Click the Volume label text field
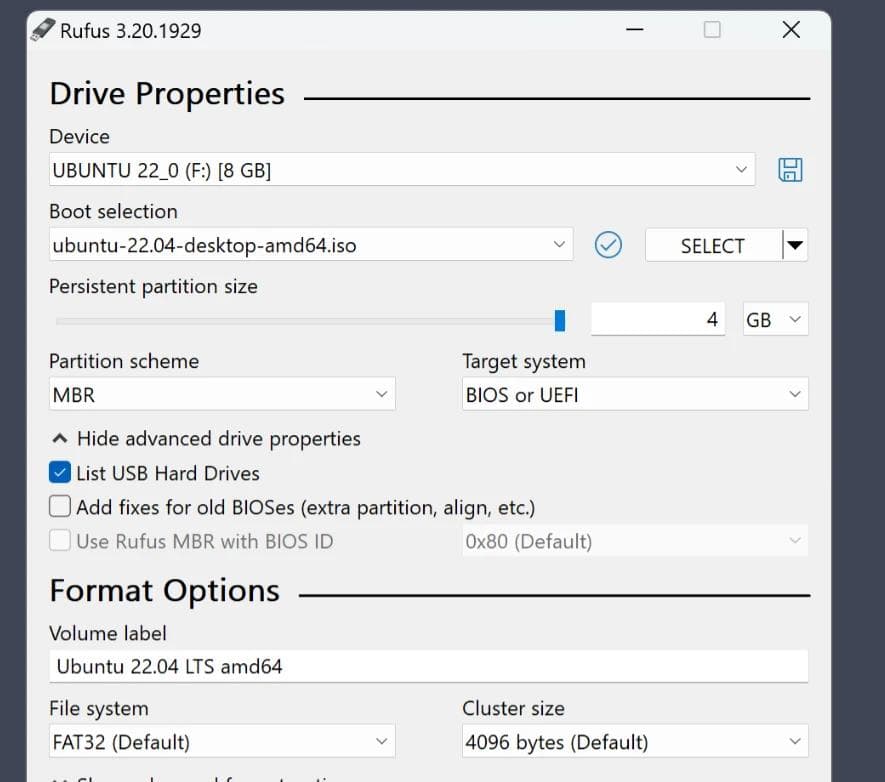 [x=428, y=666]
